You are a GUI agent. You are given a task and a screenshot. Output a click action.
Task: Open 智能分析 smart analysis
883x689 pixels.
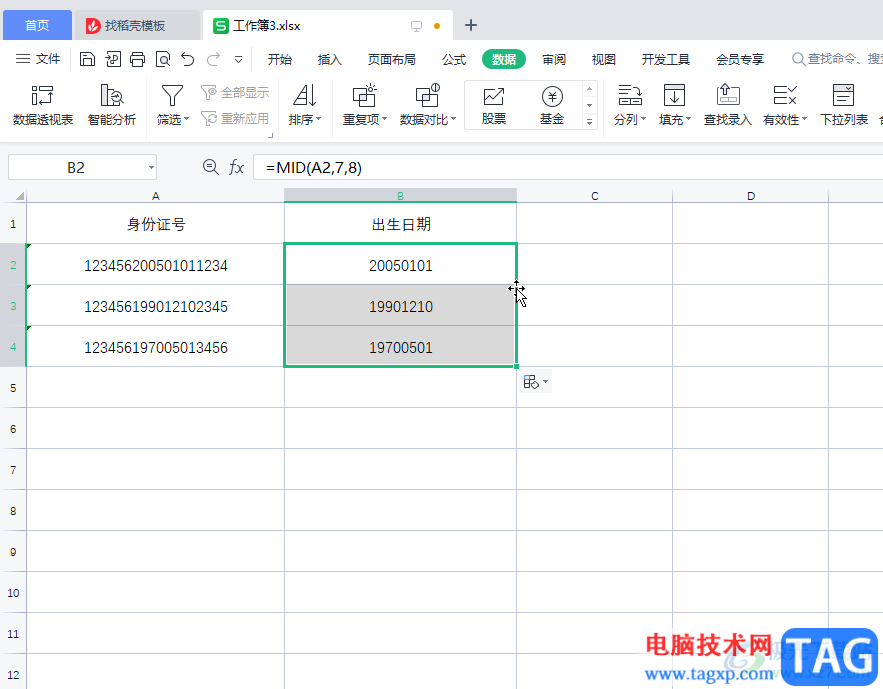tap(112, 105)
